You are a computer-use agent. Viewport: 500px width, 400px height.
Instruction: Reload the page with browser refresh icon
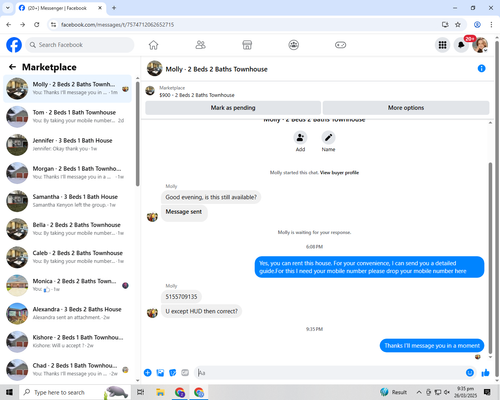[37, 25]
